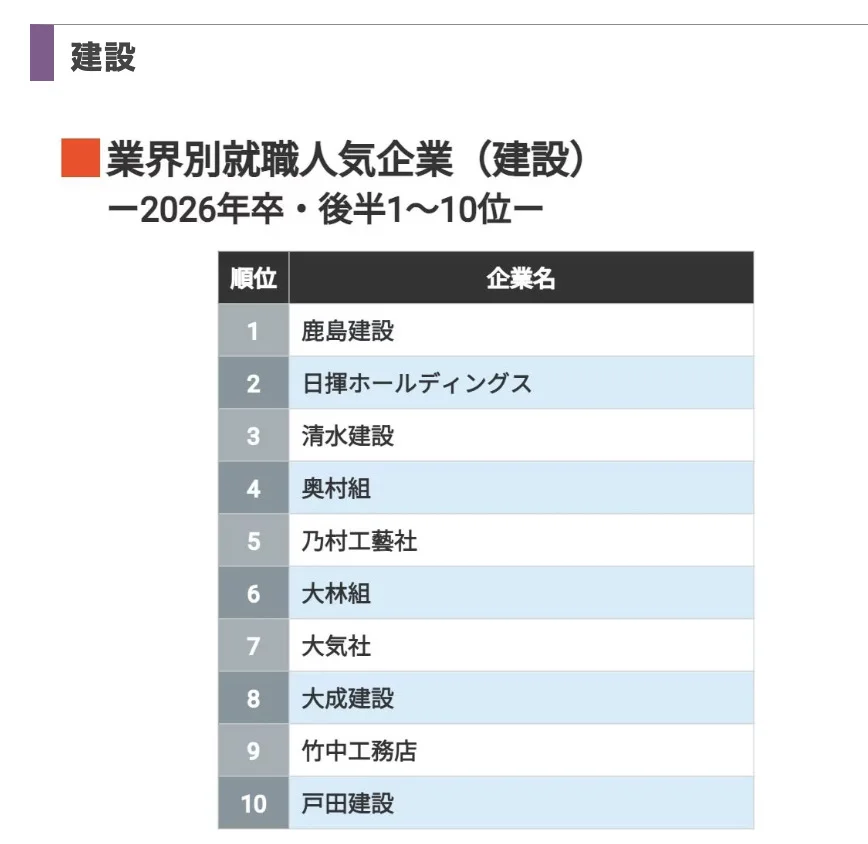
Task: Click the purple bar next to 建設 heading
Action: [x=42, y=53]
